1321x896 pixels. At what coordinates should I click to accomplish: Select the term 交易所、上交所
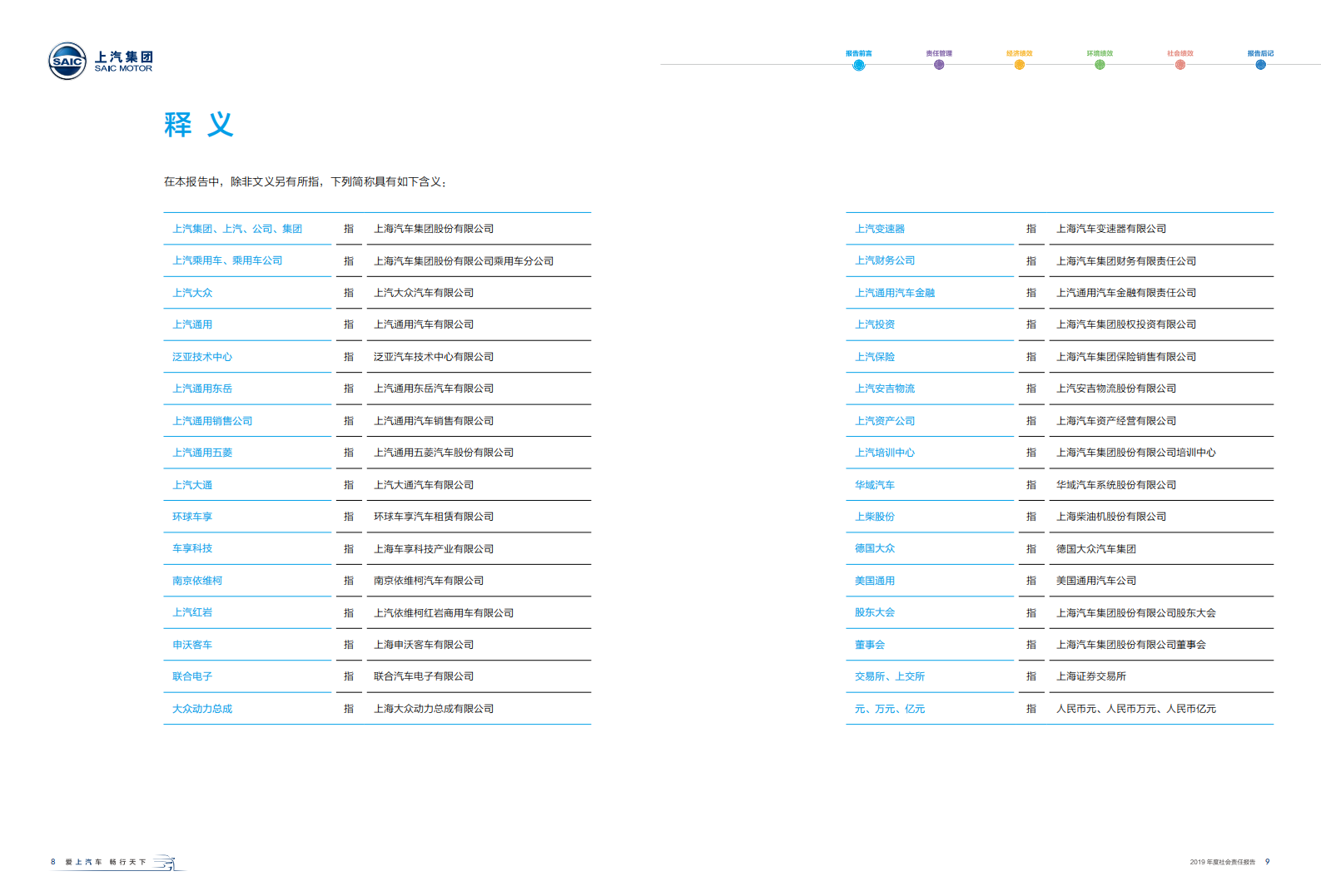click(890, 676)
